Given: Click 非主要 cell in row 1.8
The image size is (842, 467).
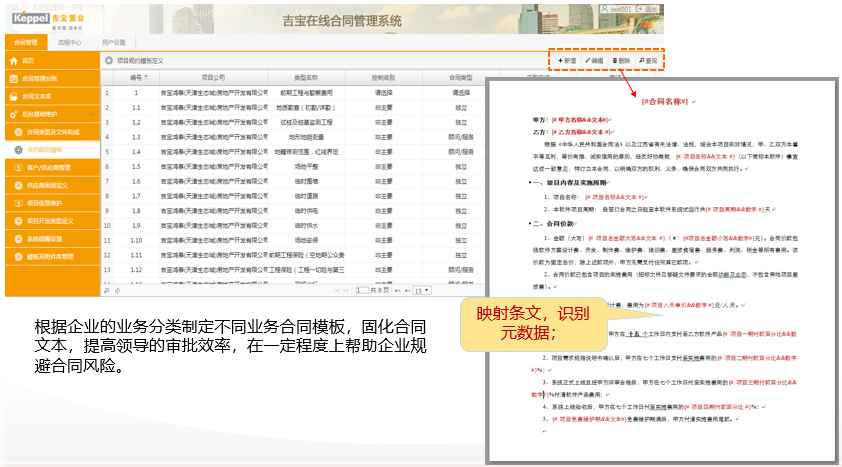Looking at the screenshot, I should tap(383, 211).
